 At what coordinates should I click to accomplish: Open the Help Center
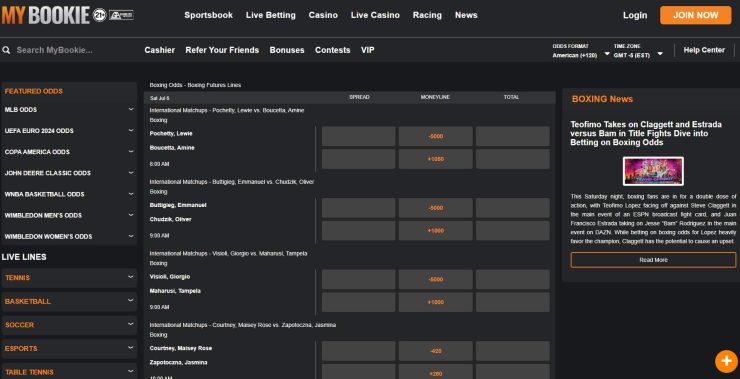click(x=704, y=50)
